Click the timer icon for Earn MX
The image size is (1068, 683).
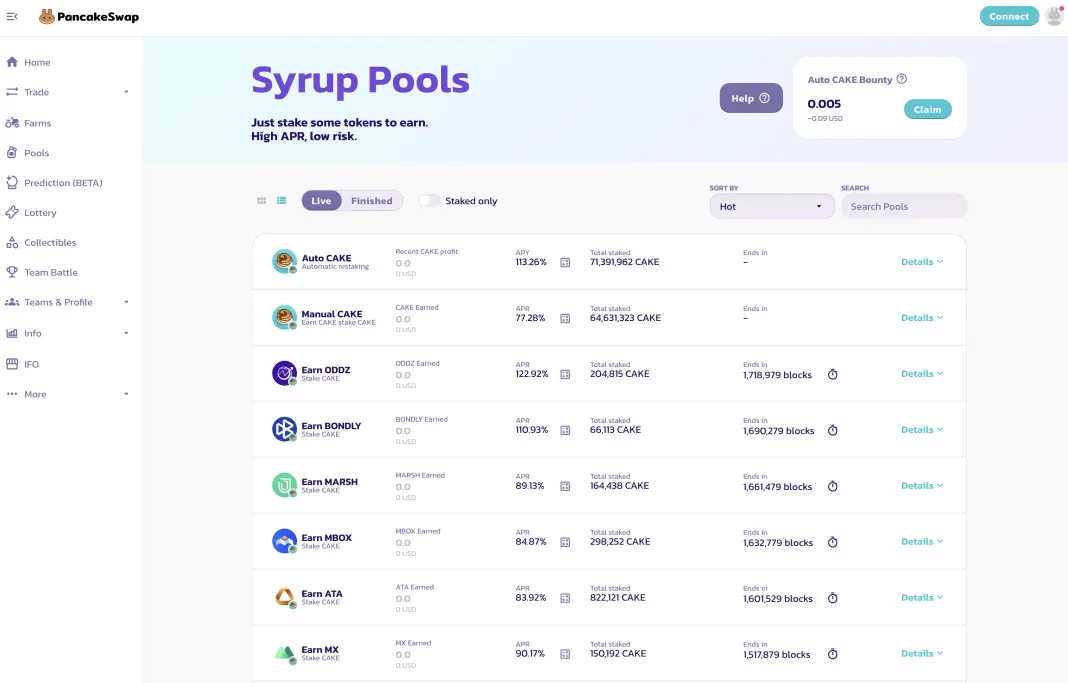click(x=832, y=654)
